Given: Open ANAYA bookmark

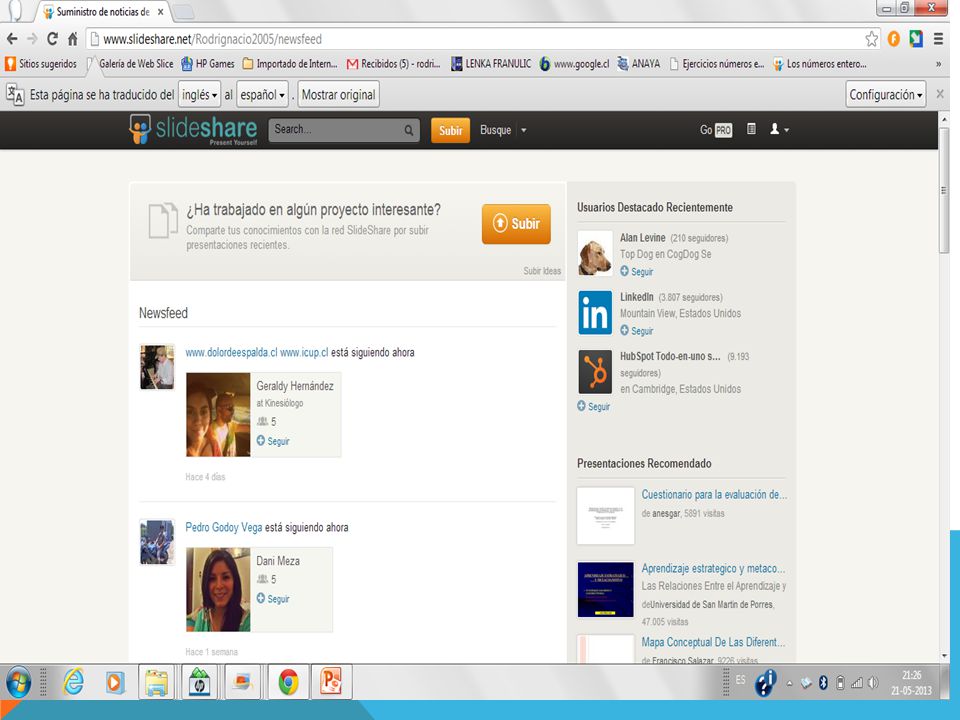Looking at the screenshot, I should click(x=639, y=64).
